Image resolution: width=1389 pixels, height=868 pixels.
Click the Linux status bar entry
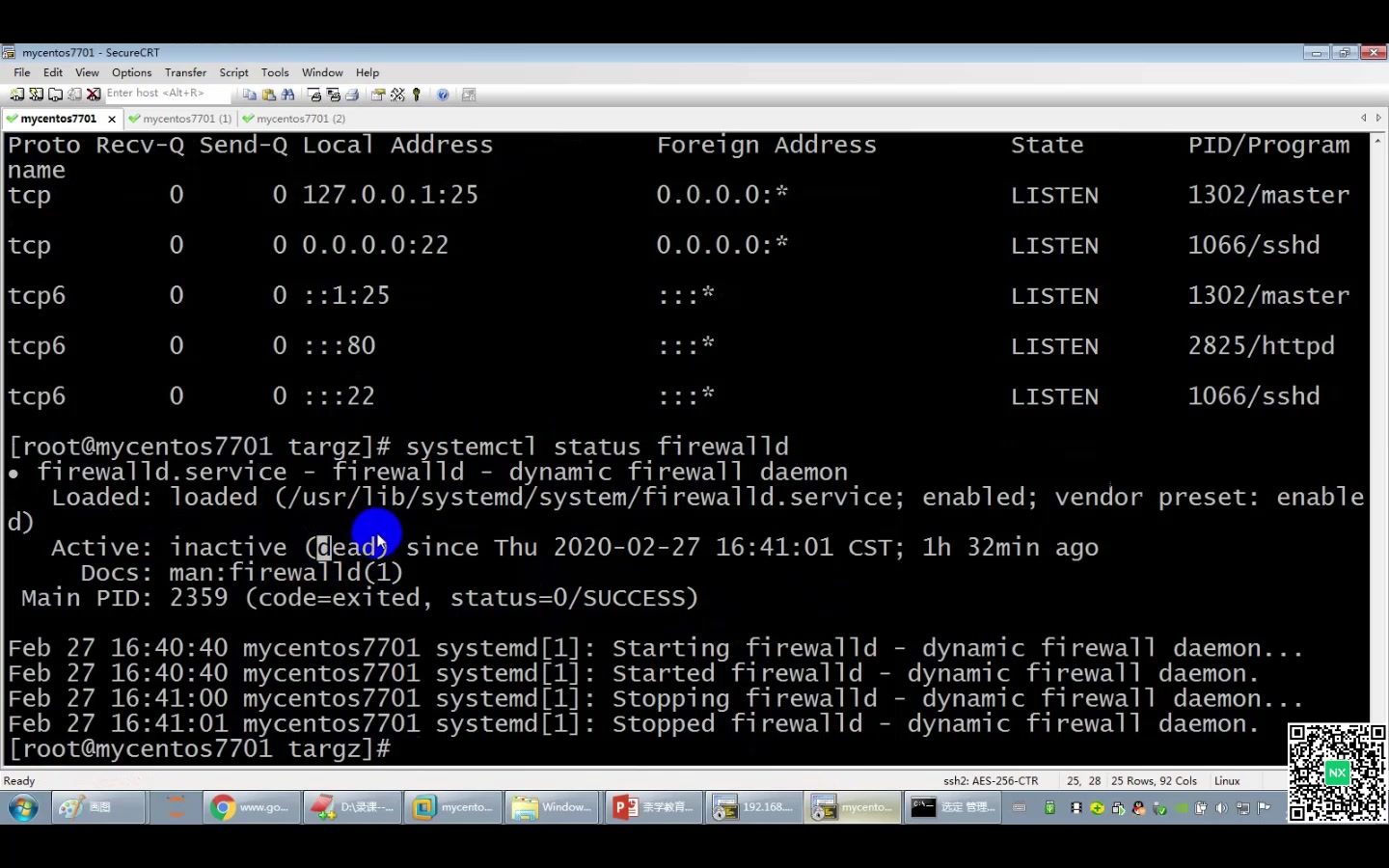(x=1227, y=781)
